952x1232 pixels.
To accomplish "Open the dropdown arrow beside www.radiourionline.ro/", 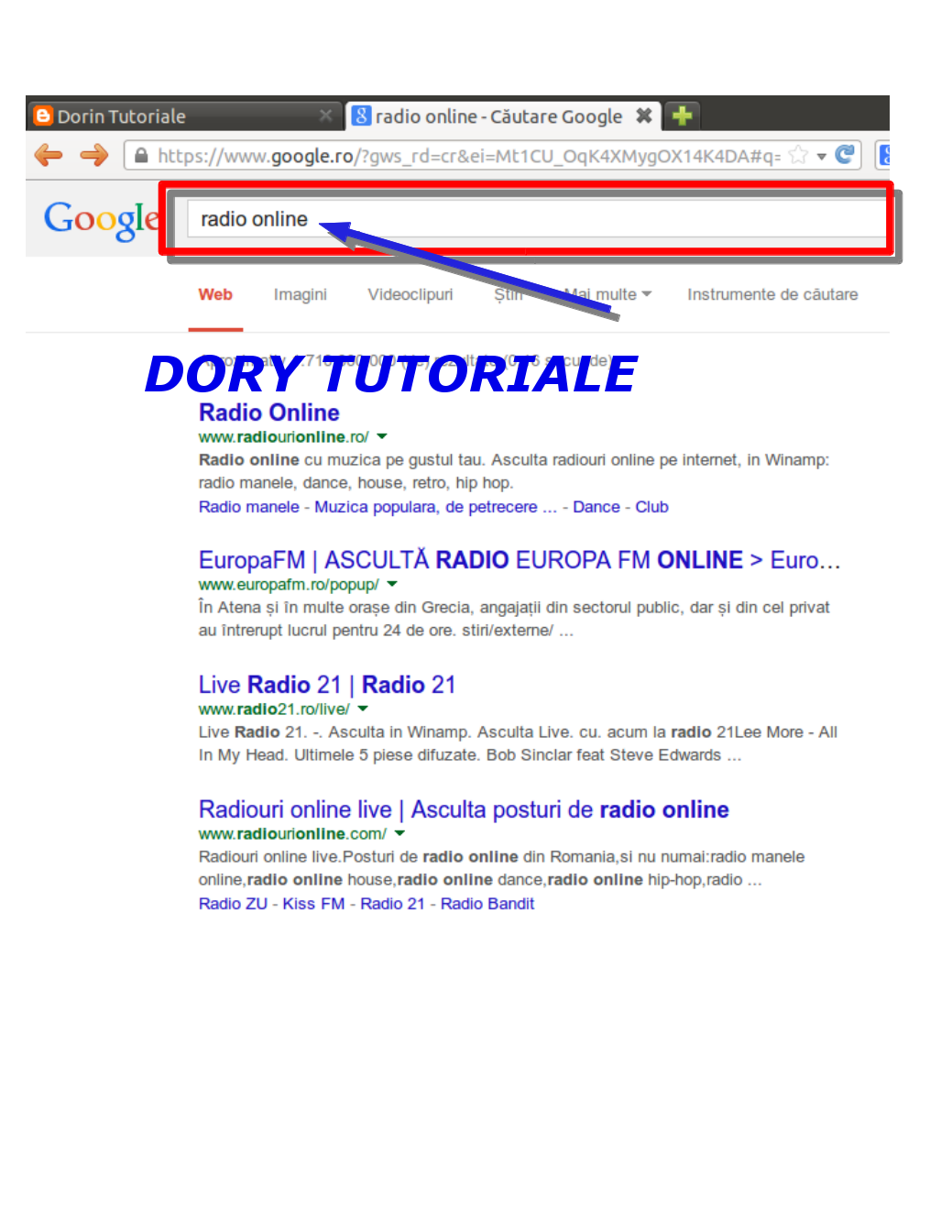I will point(382,436).
